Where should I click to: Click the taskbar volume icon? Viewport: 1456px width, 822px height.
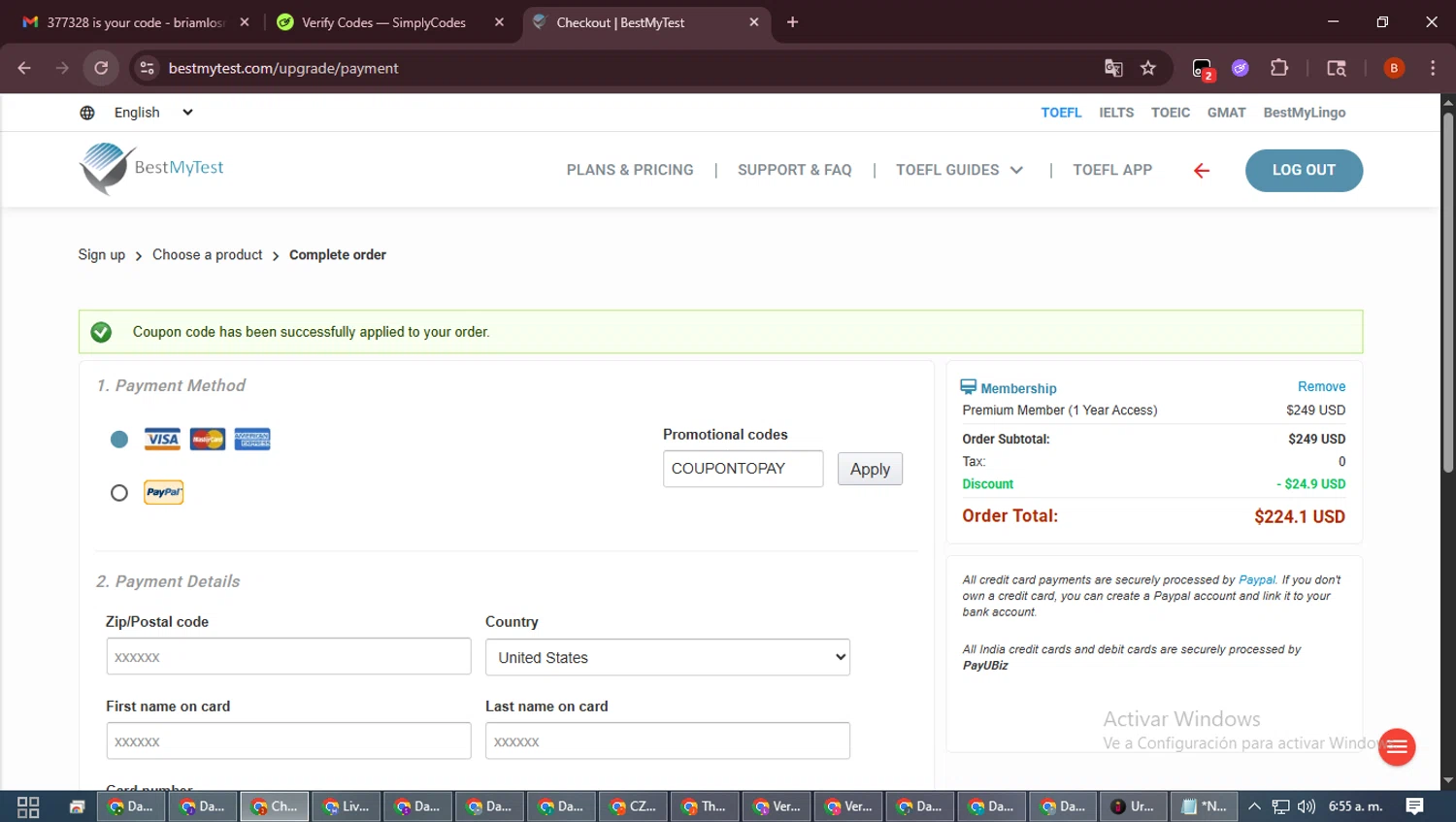pos(1307,806)
